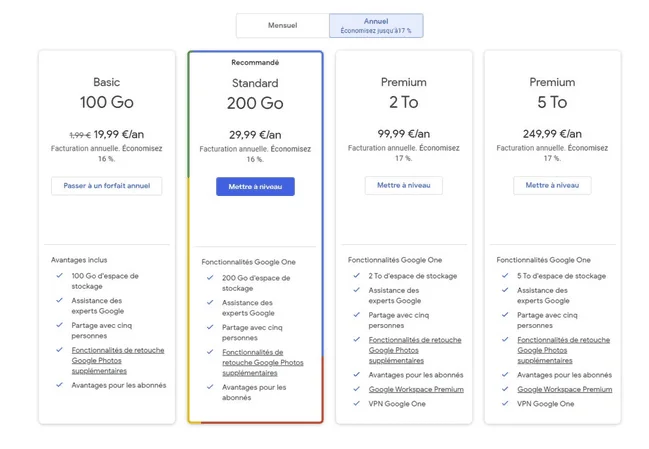The height and width of the screenshot is (449, 649).
Task: Switch to Mensuel billing tab
Action: (x=283, y=25)
